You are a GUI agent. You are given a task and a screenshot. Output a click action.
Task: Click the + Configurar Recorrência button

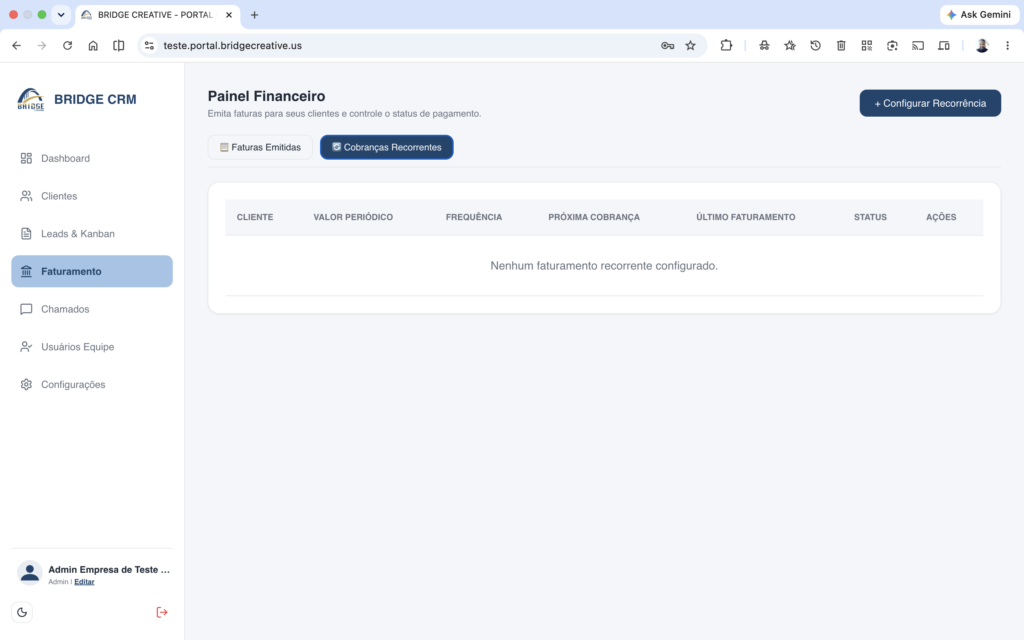(930, 103)
